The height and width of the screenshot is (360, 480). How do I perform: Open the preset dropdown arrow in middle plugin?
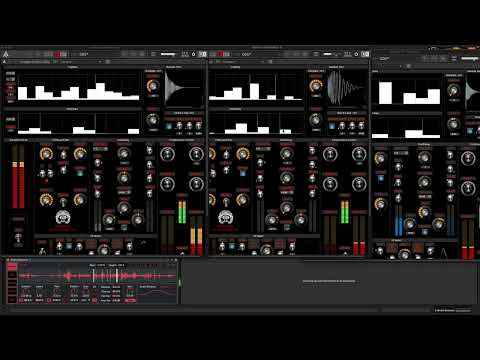[x=263, y=62]
